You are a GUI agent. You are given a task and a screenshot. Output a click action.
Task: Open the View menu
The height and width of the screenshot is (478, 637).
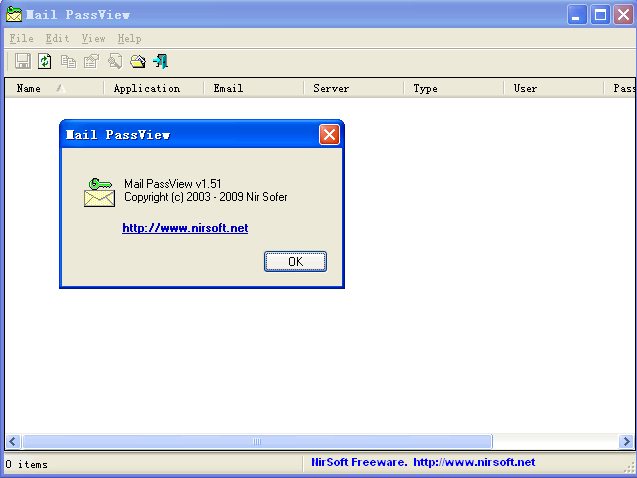pyautogui.click(x=93, y=39)
